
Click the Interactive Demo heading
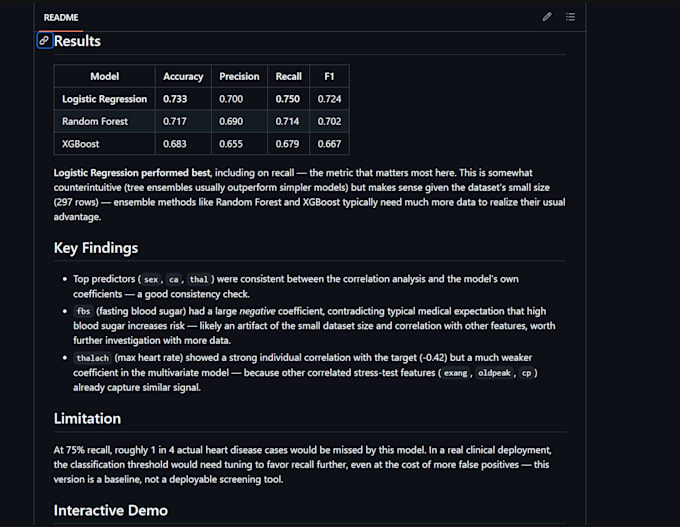pyautogui.click(x=111, y=511)
